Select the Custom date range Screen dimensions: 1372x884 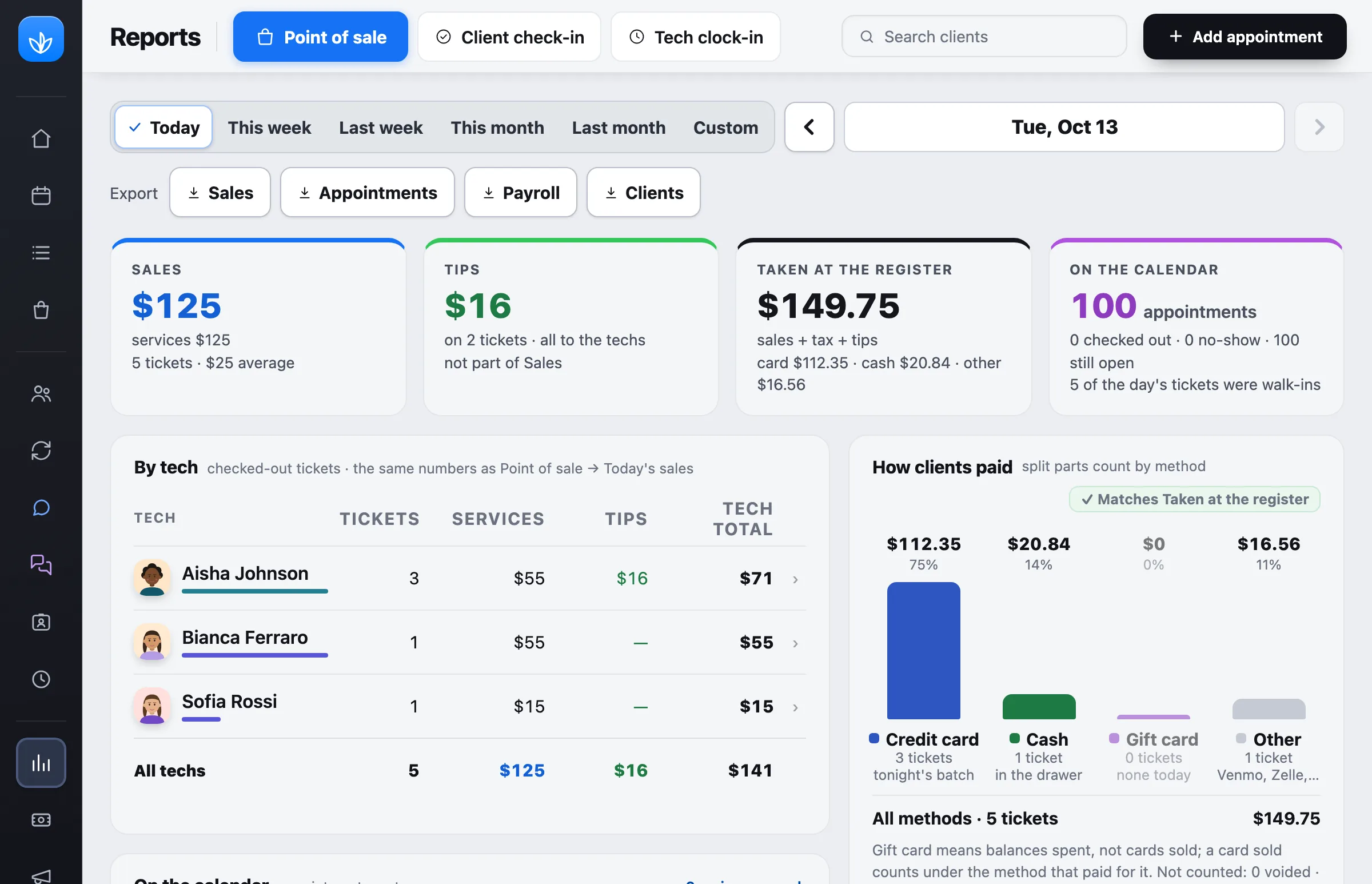[x=725, y=127]
